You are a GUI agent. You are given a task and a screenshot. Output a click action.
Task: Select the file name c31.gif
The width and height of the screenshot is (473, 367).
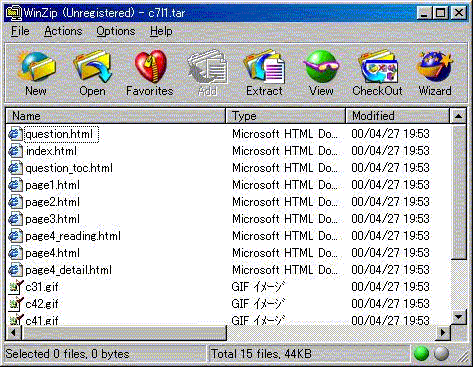point(42,287)
